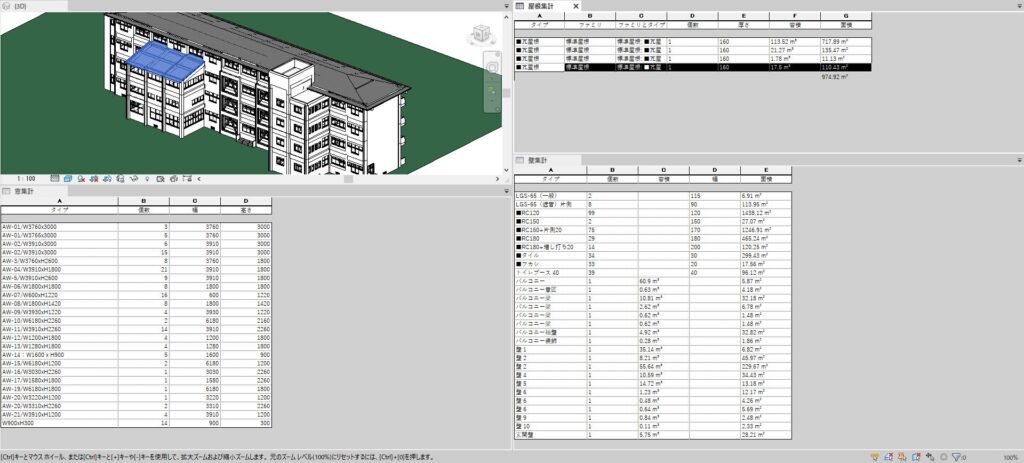This screenshot has height=463, width=1024.
Task: Switch to the 屋根集計 schedule tab
Action: point(542,6)
